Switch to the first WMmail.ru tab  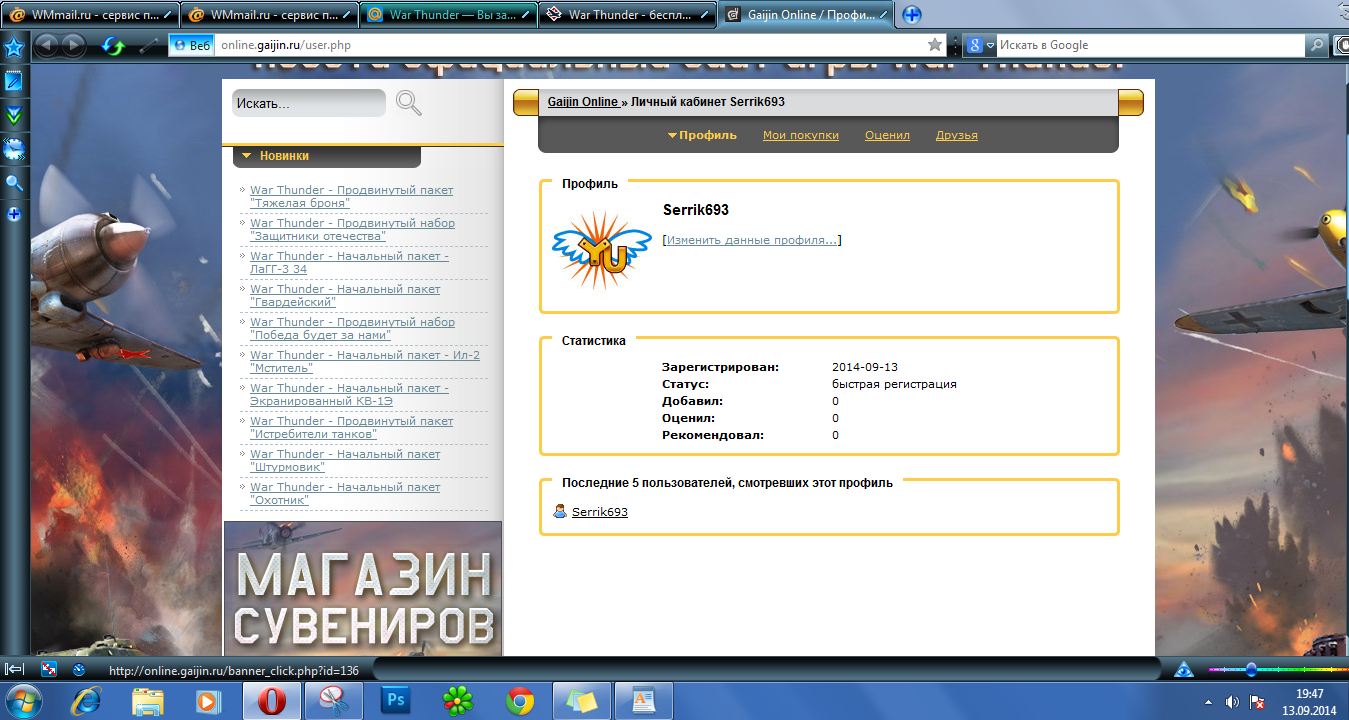coord(88,15)
